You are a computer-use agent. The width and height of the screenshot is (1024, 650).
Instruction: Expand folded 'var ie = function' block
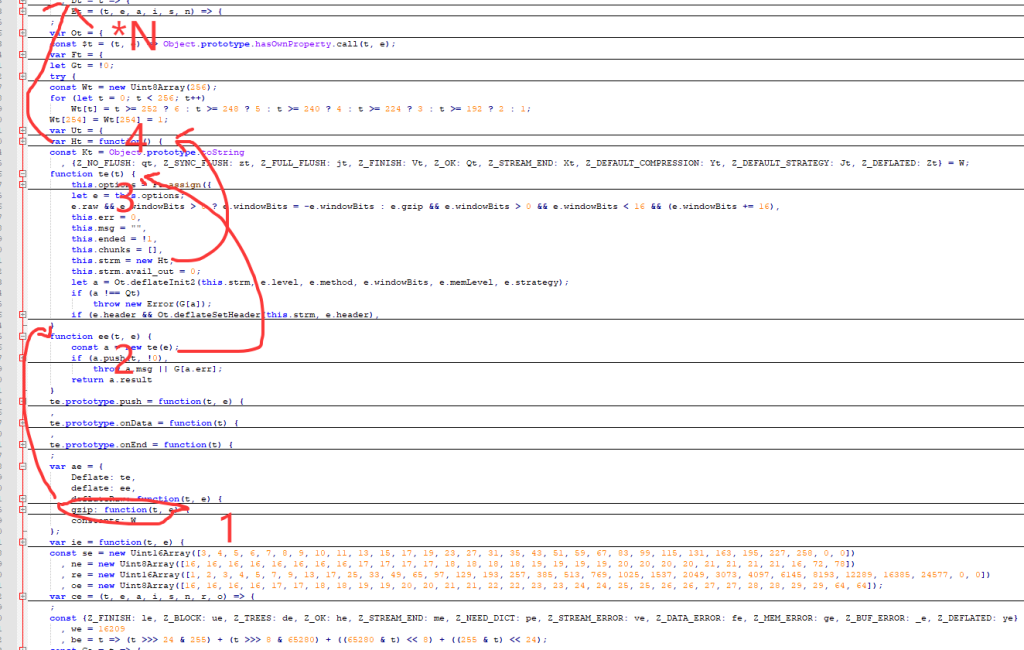pos(23,541)
